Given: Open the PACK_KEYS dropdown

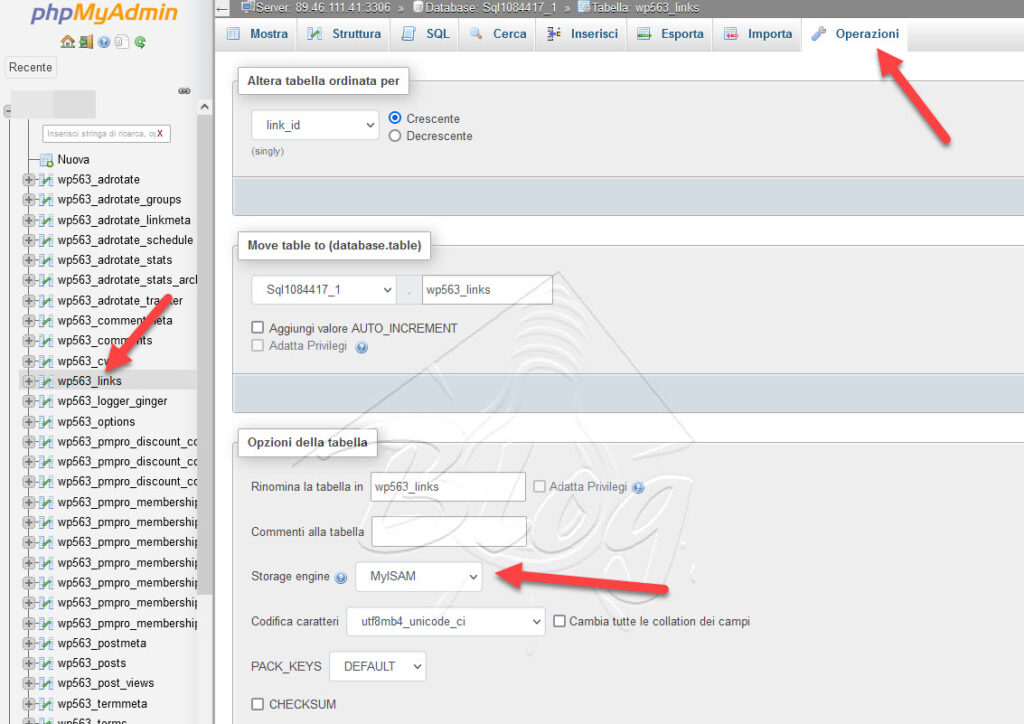Looking at the screenshot, I should click(377, 666).
